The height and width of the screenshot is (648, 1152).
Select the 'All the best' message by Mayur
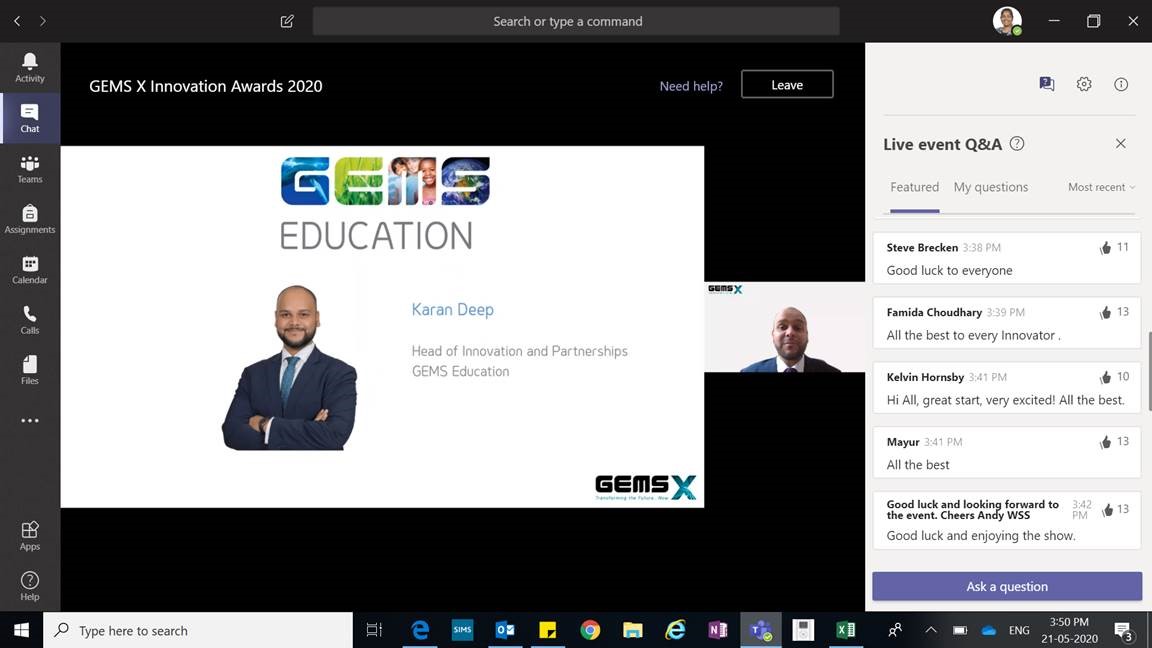(918, 464)
